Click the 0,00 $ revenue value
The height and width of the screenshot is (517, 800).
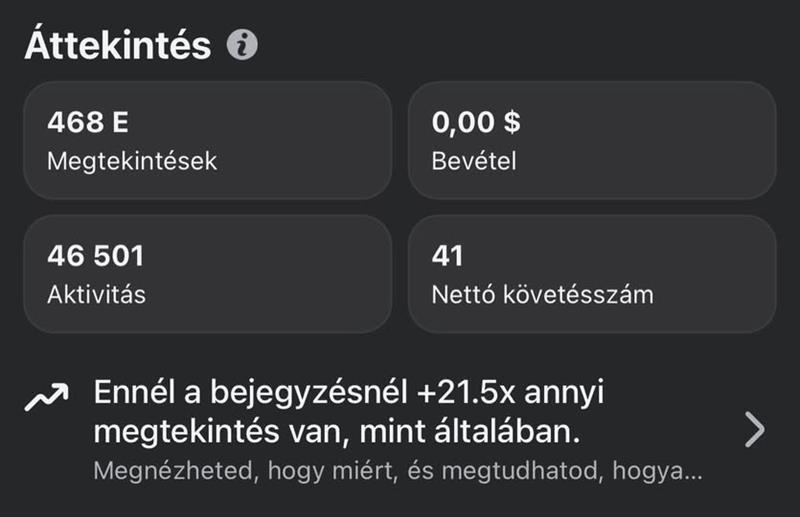pos(476,123)
